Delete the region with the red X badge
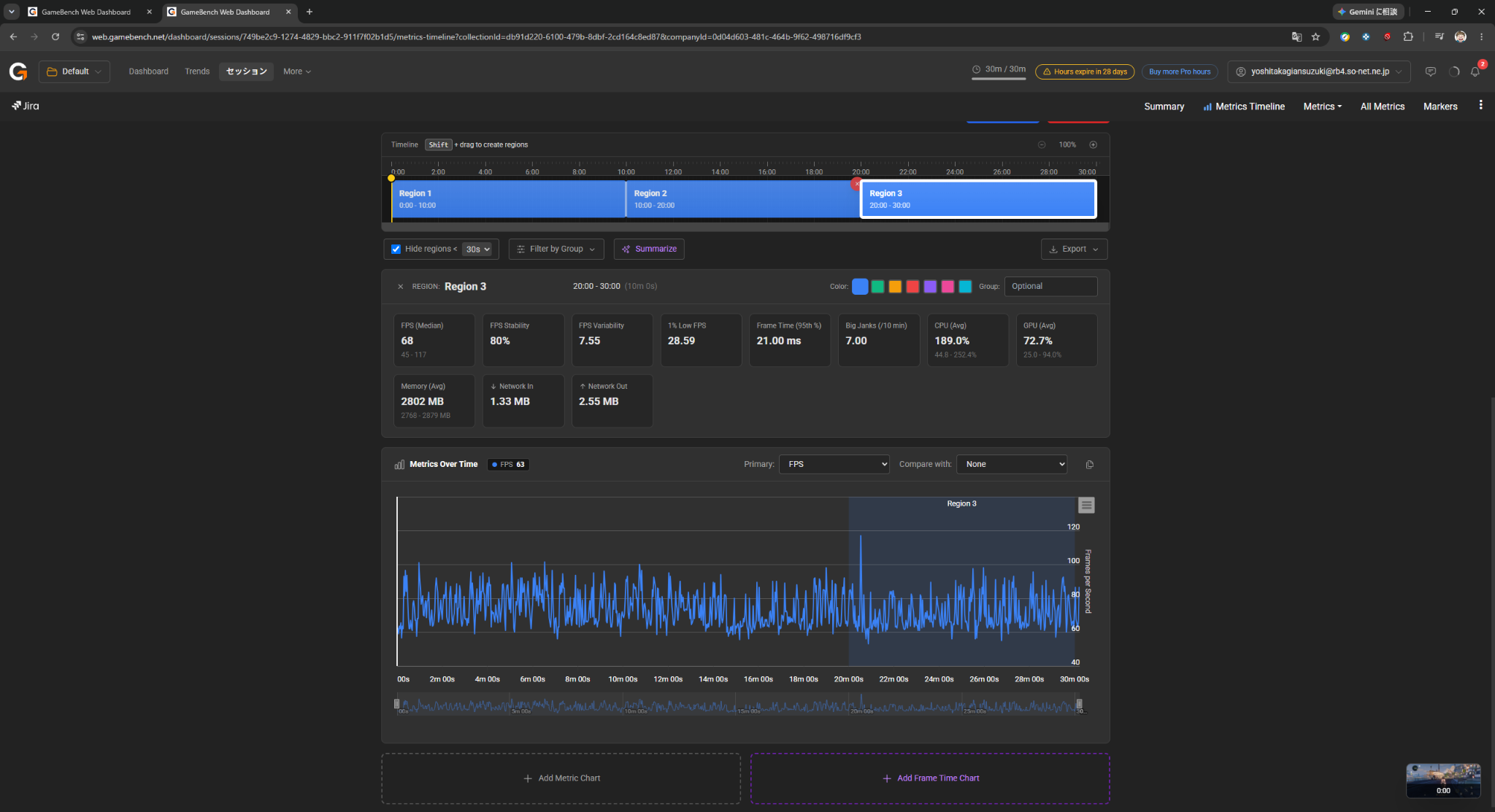Screen dimensions: 1495x812 point(856,185)
